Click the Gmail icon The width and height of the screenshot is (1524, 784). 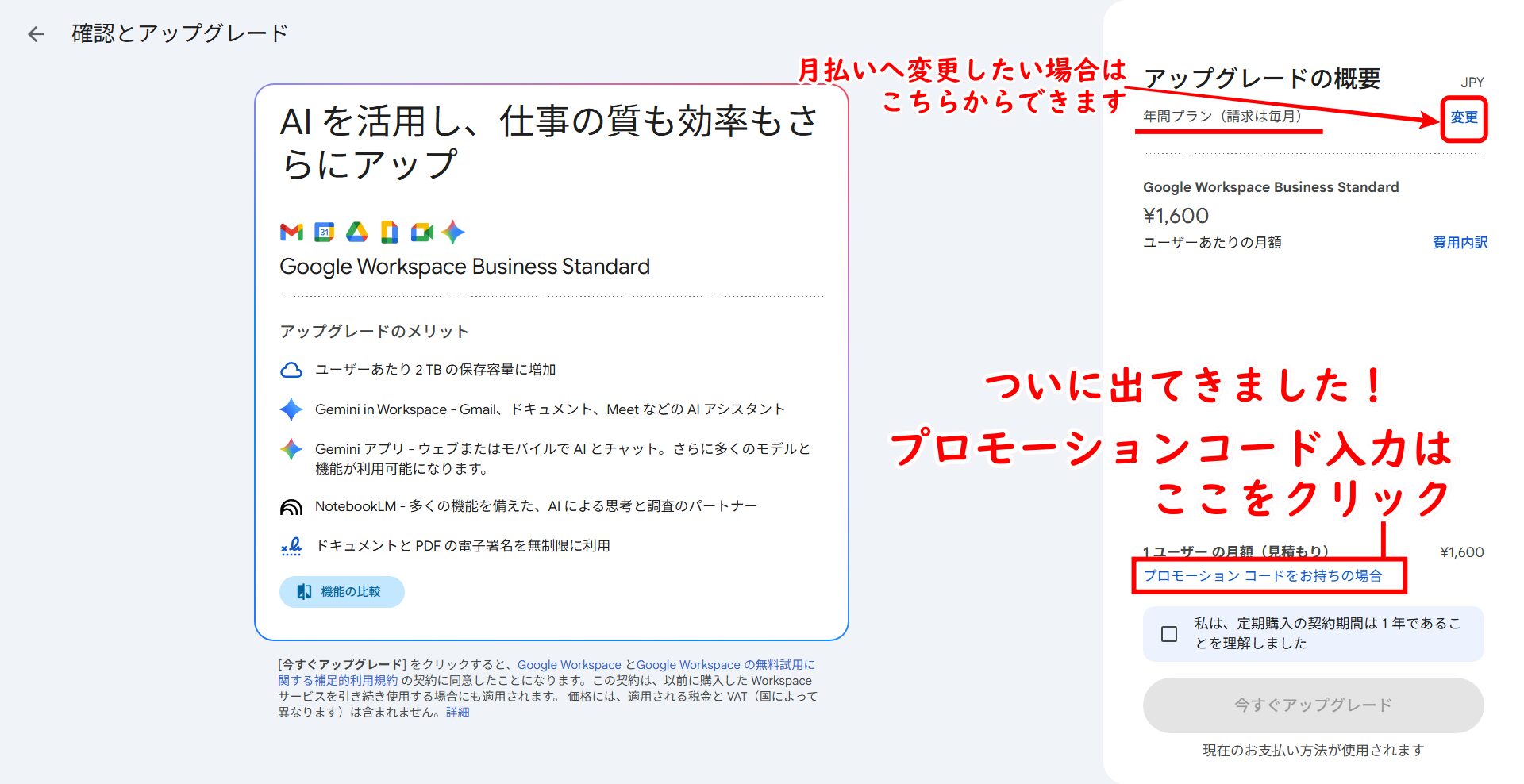[x=291, y=232]
